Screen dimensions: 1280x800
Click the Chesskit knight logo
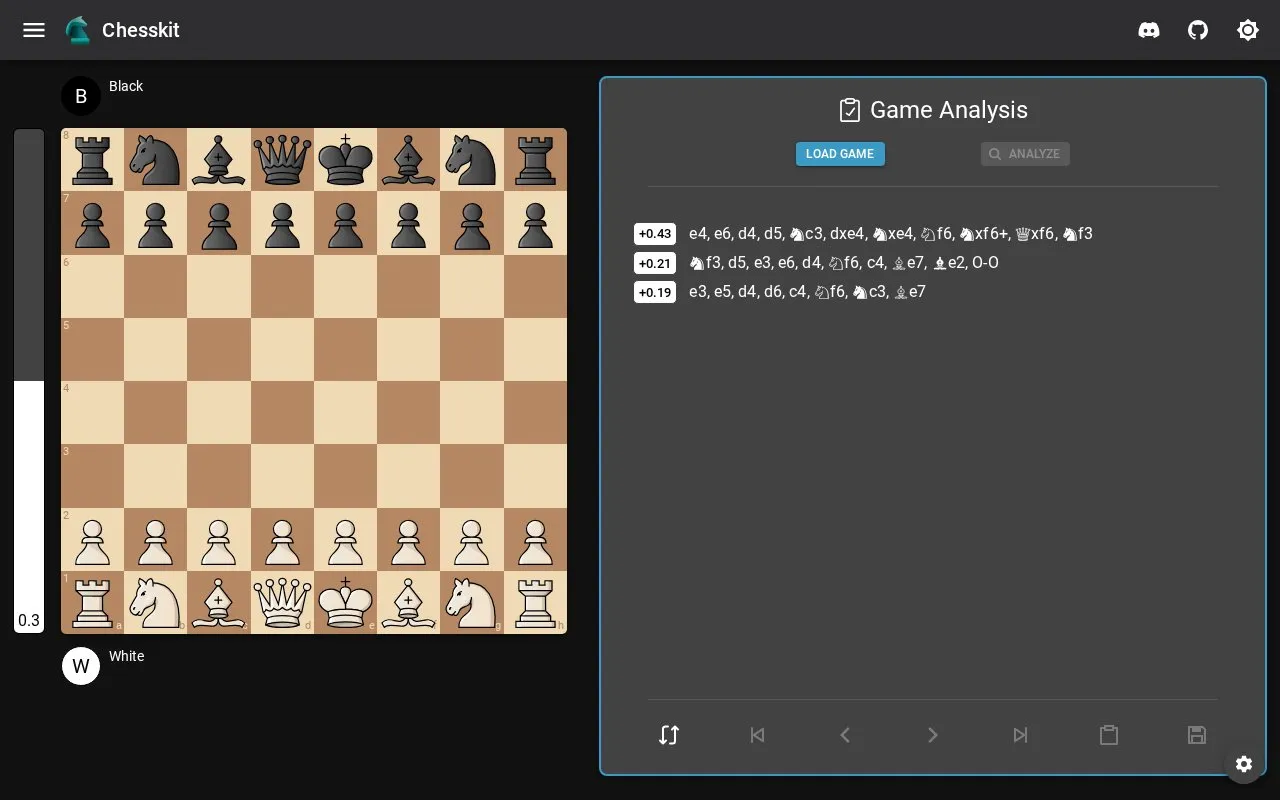click(77, 30)
